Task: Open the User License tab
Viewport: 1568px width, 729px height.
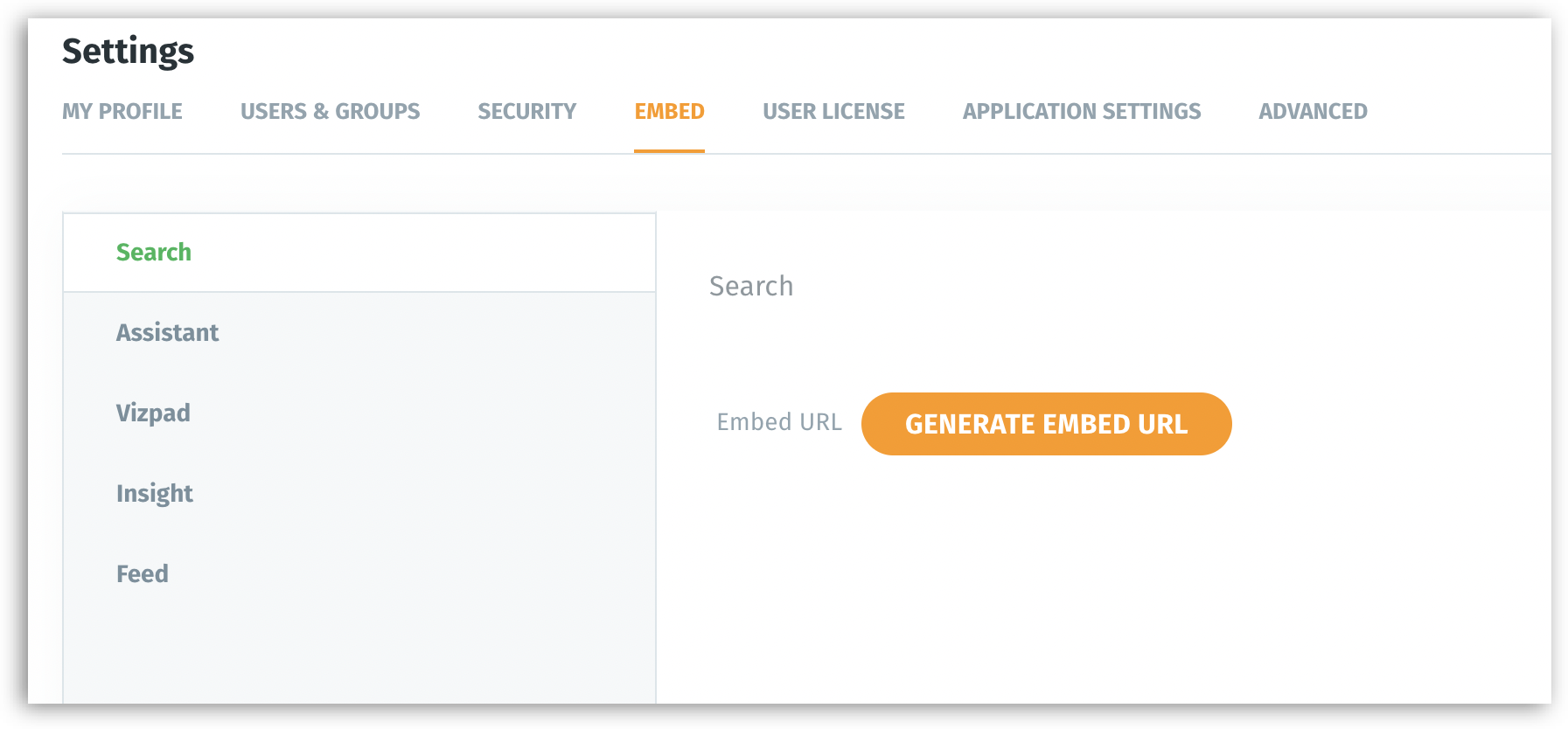Action: [x=833, y=112]
